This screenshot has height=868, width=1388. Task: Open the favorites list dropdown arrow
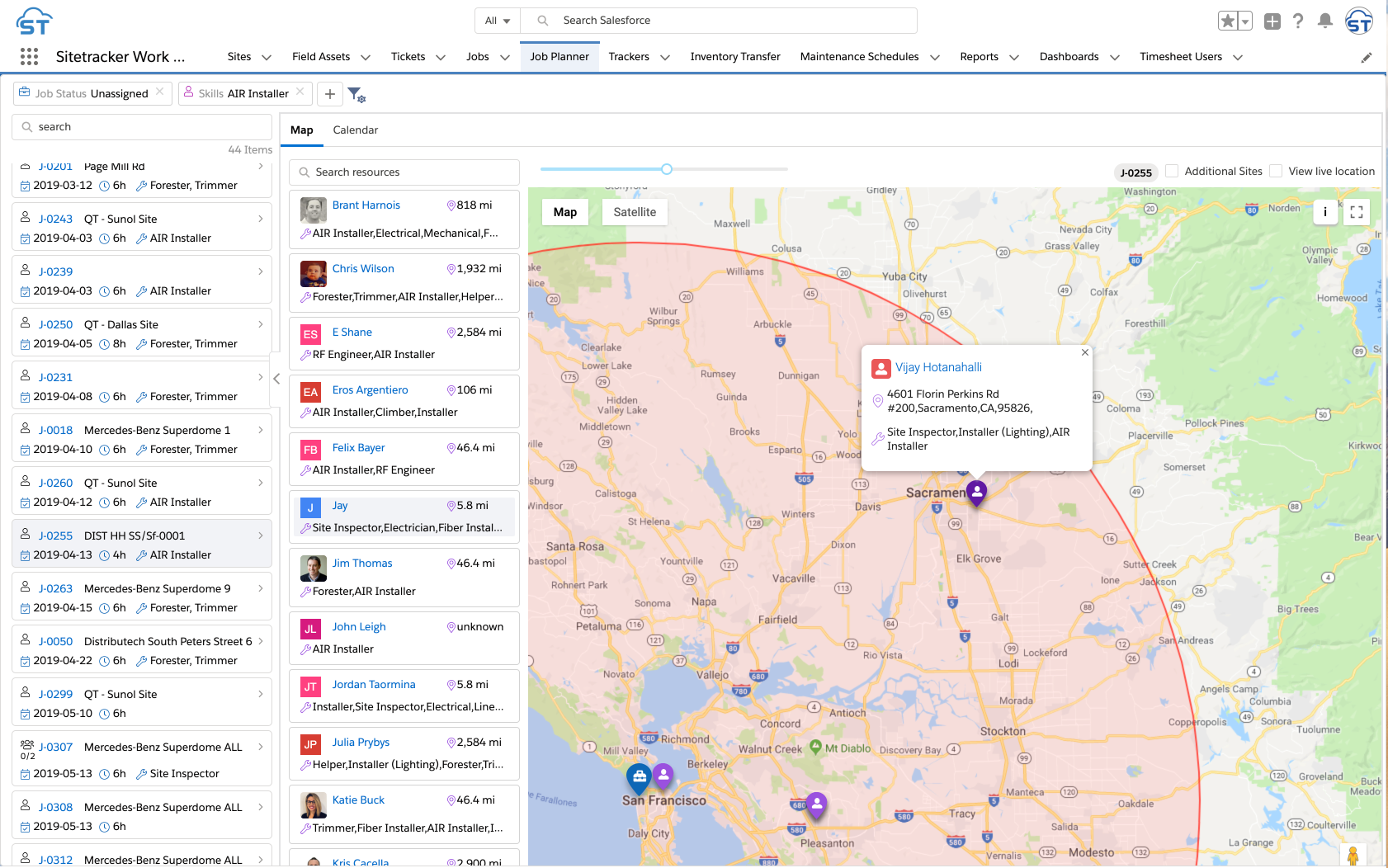click(x=1245, y=21)
